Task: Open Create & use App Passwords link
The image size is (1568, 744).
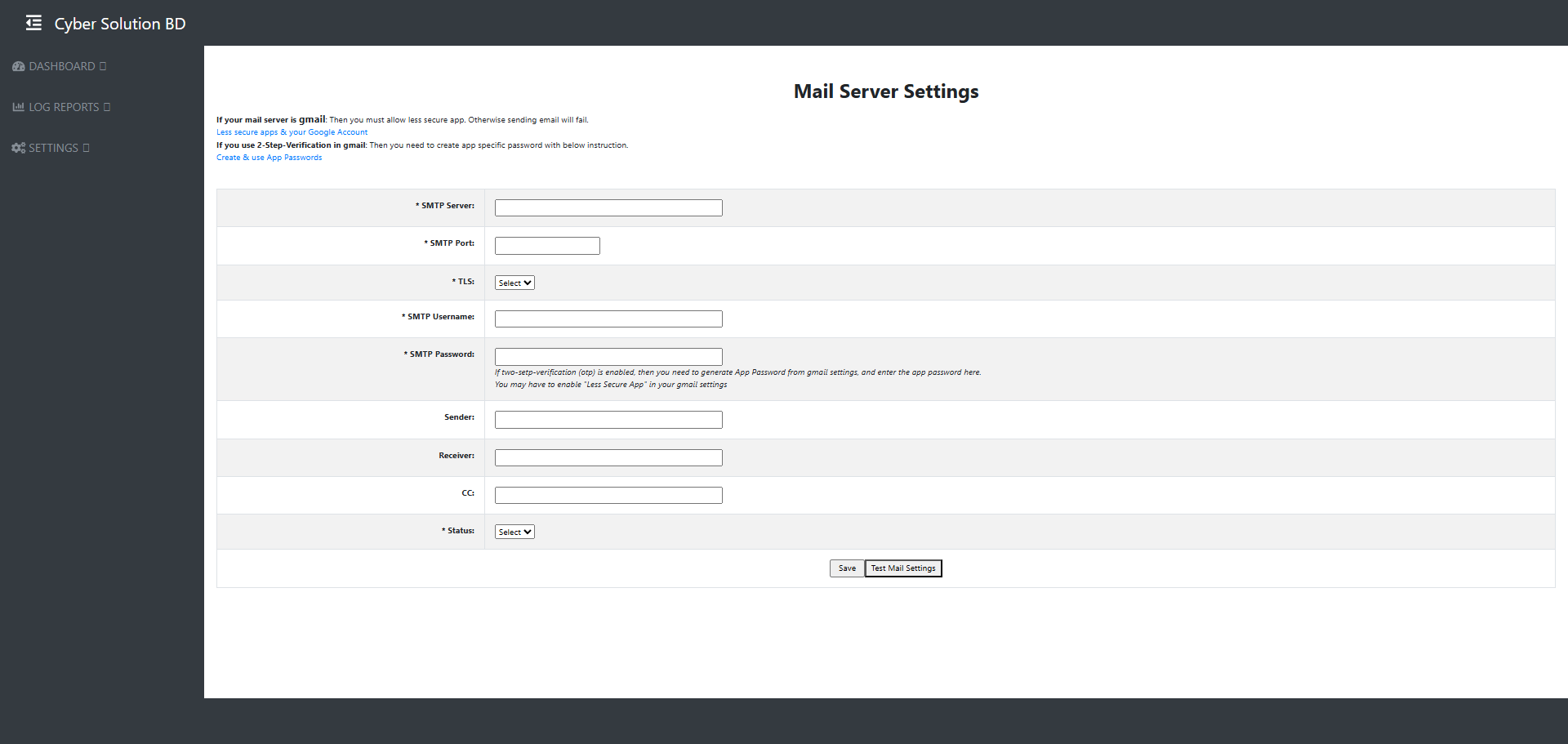Action: pyautogui.click(x=269, y=158)
